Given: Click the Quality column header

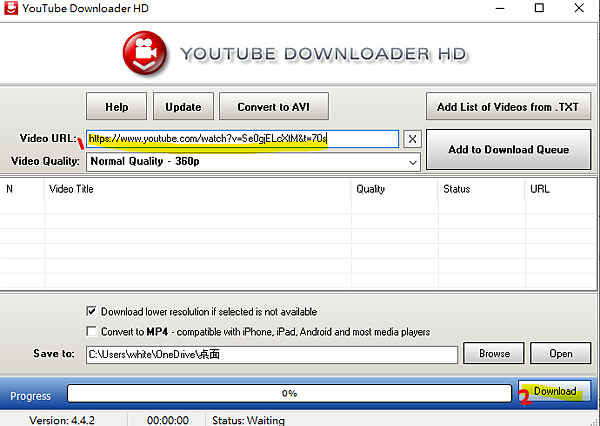Looking at the screenshot, I should pos(395,189).
